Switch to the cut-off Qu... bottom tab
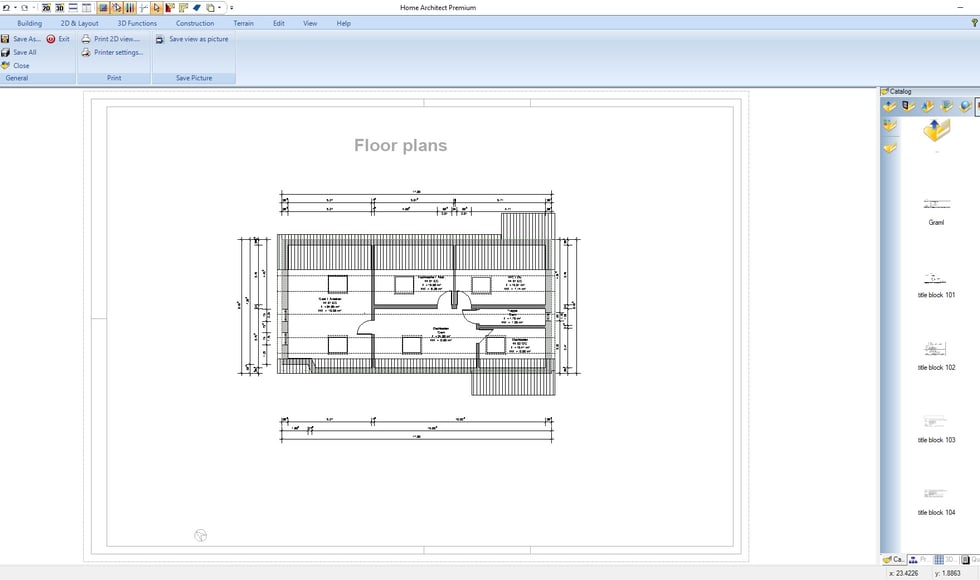Image resolution: width=980 pixels, height=580 pixels. pyautogui.click(x=970, y=559)
